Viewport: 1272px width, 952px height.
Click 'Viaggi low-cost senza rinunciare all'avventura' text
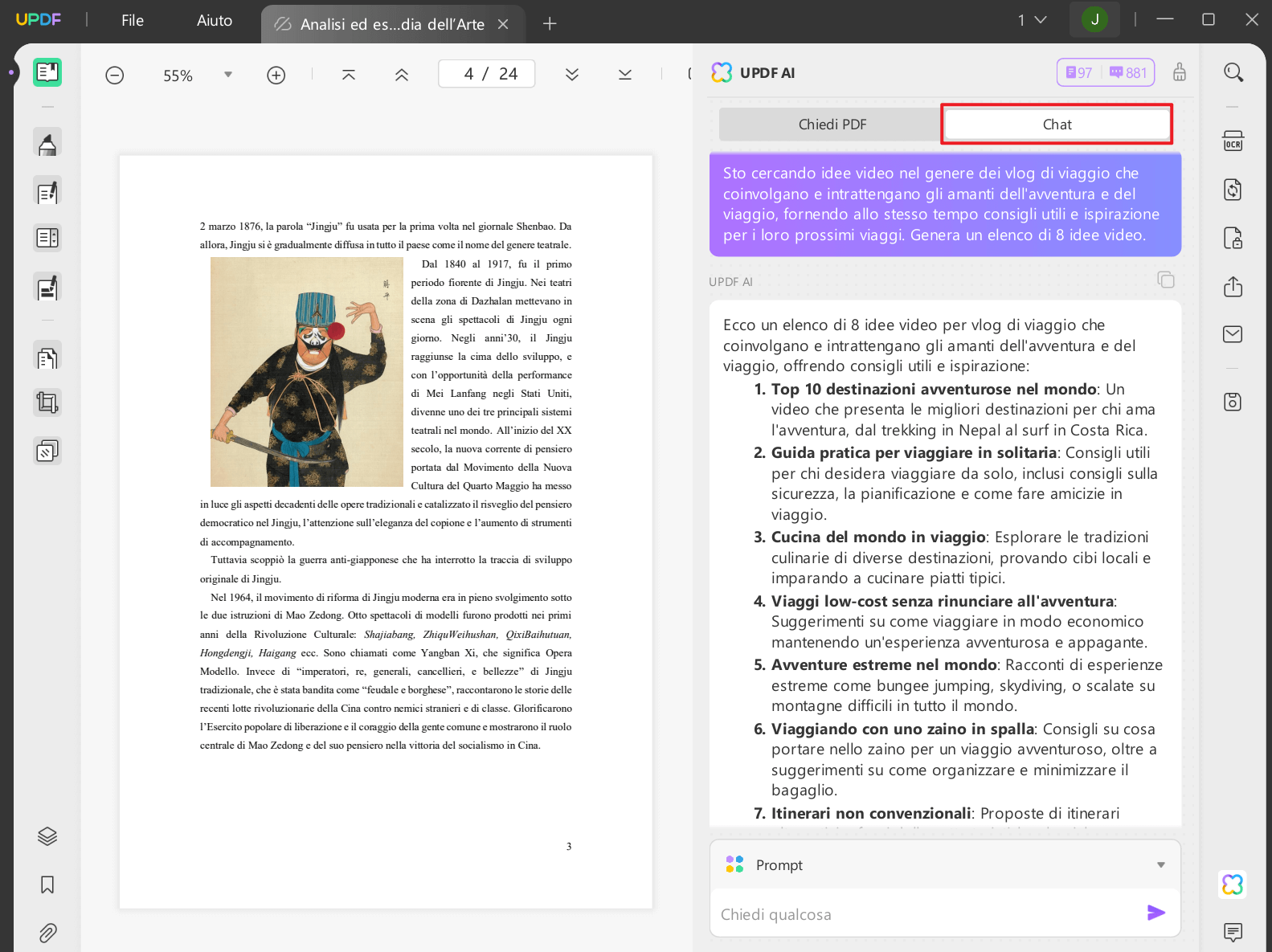click(x=943, y=601)
